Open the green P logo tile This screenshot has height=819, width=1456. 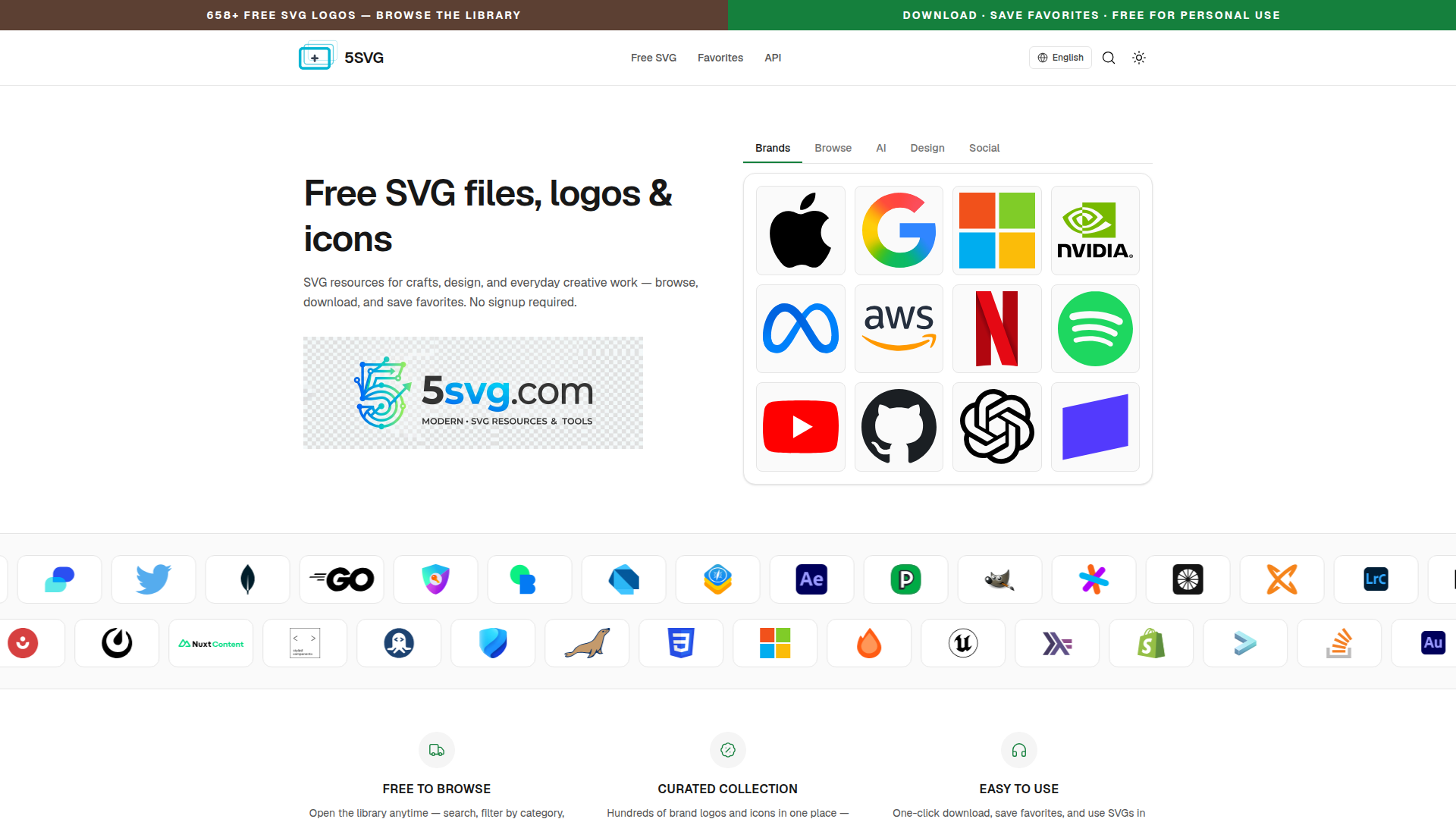tap(905, 579)
